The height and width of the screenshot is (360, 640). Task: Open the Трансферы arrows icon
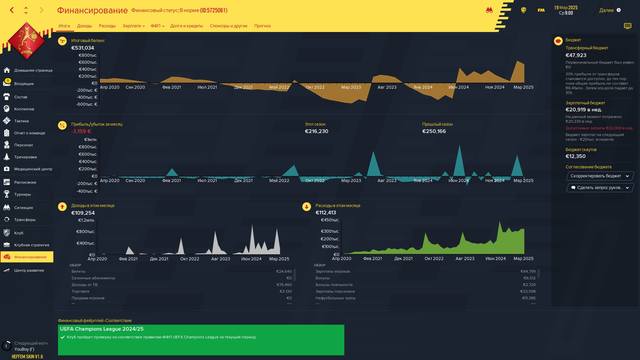coord(7,220)
